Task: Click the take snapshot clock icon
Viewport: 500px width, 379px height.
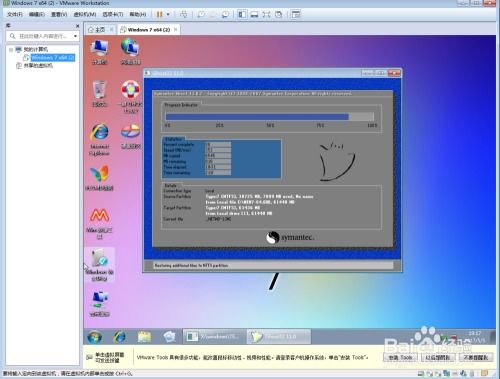Action: click(201, 14)
